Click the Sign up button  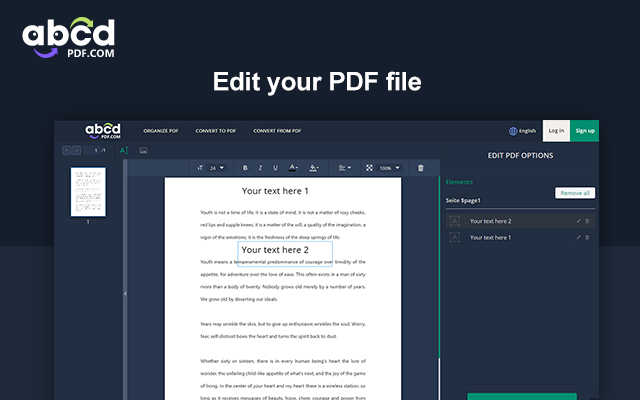pyautogui.click(x=585, y=131)
